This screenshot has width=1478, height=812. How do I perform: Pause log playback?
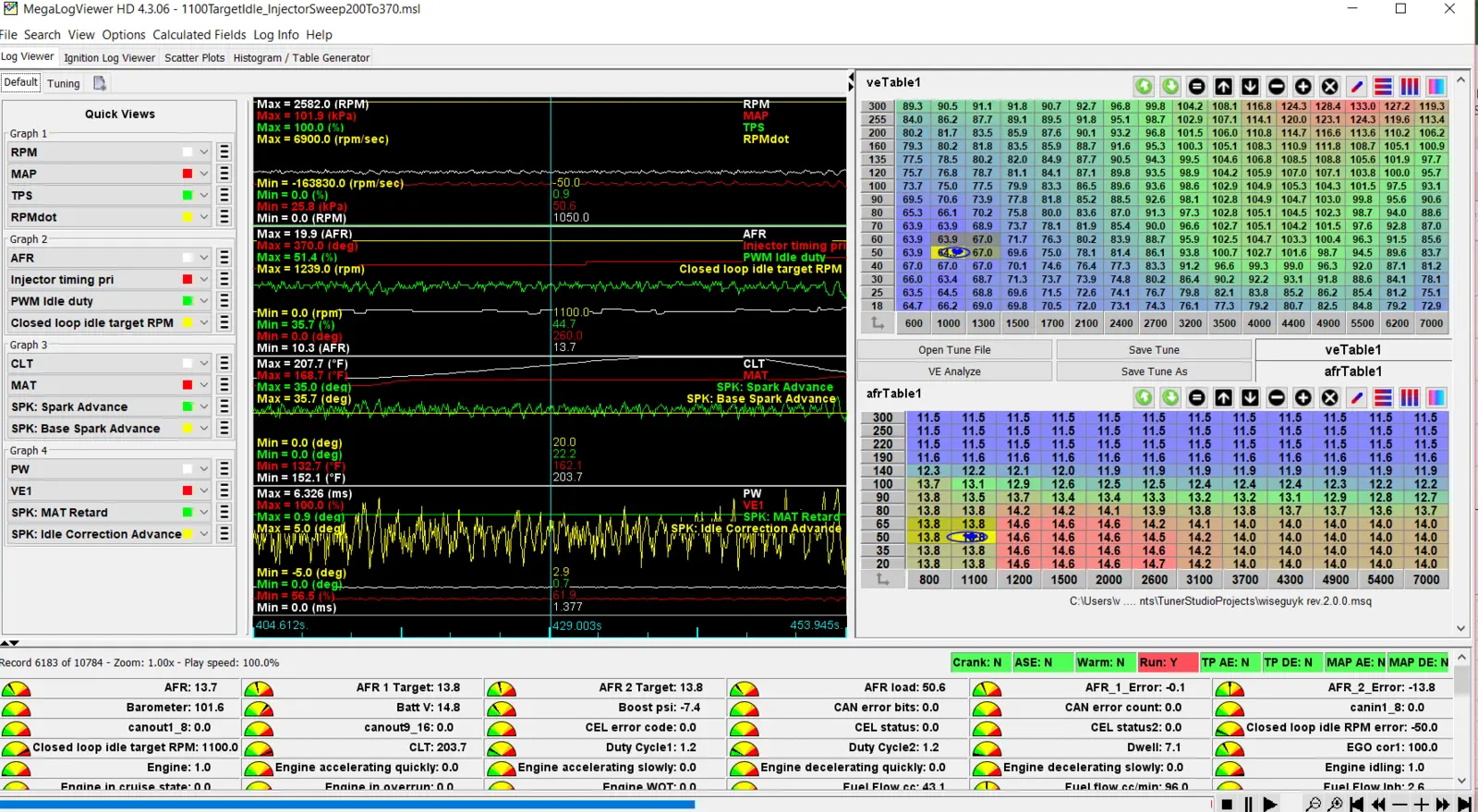(1248, 805)
